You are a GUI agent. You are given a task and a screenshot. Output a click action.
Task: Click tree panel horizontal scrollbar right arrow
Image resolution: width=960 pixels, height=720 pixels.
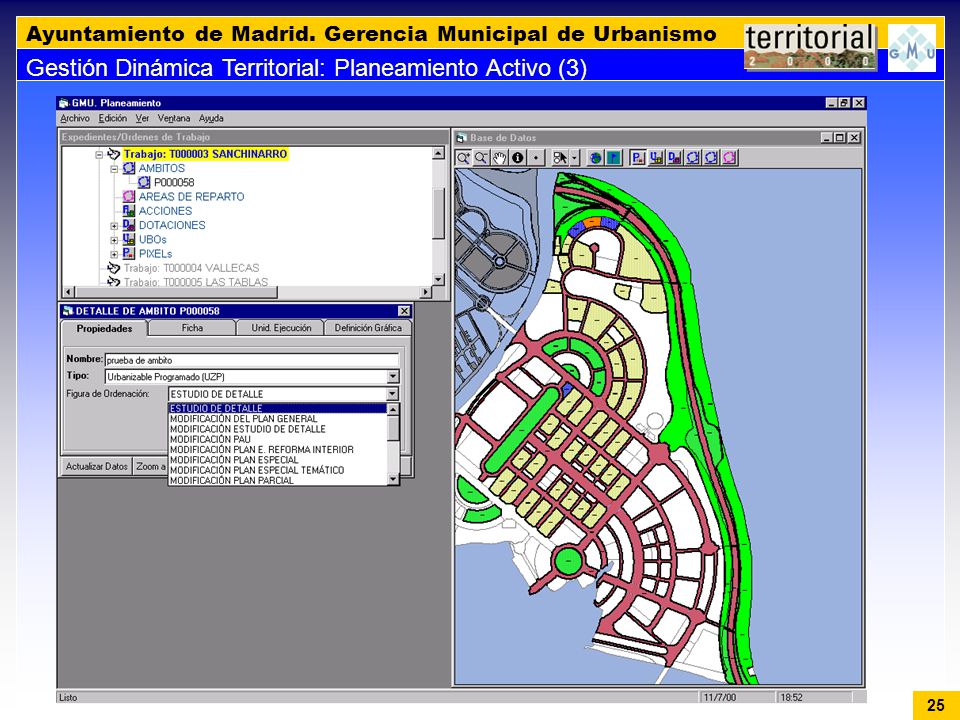[x=426, y=292]
